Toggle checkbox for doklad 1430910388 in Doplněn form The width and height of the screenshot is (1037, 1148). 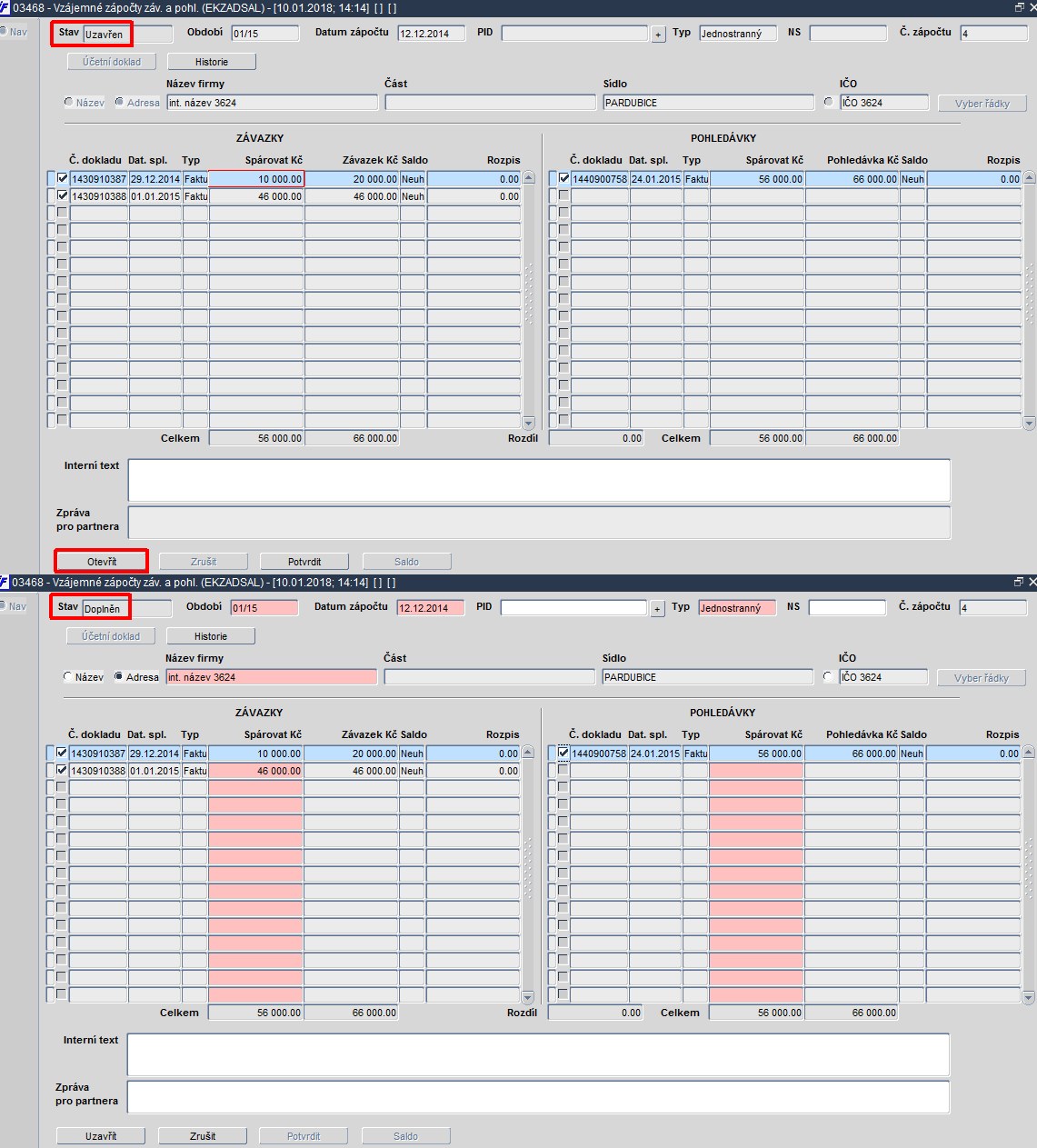pos(62,771)
